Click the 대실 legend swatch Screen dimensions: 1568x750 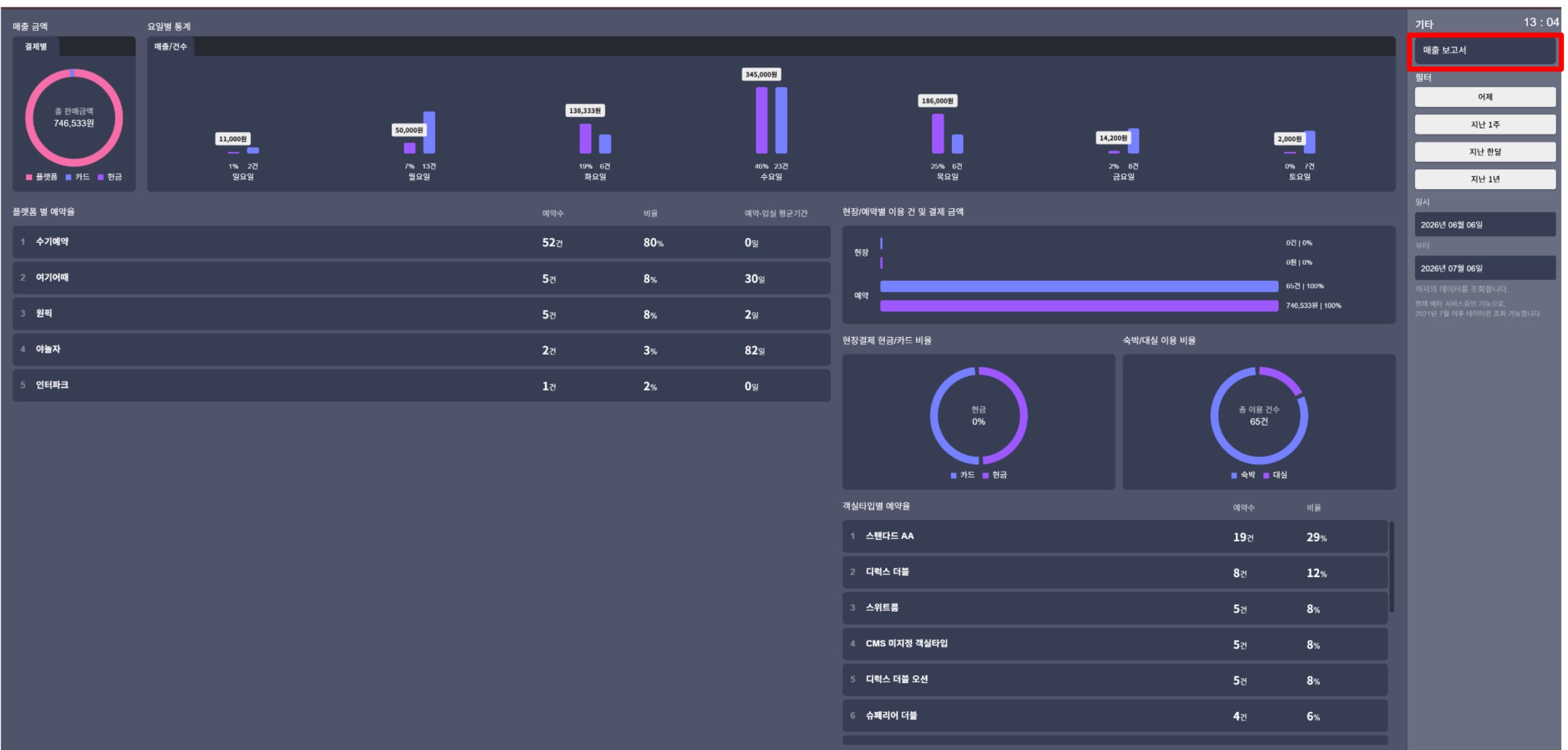click(x=1266, y=475)
